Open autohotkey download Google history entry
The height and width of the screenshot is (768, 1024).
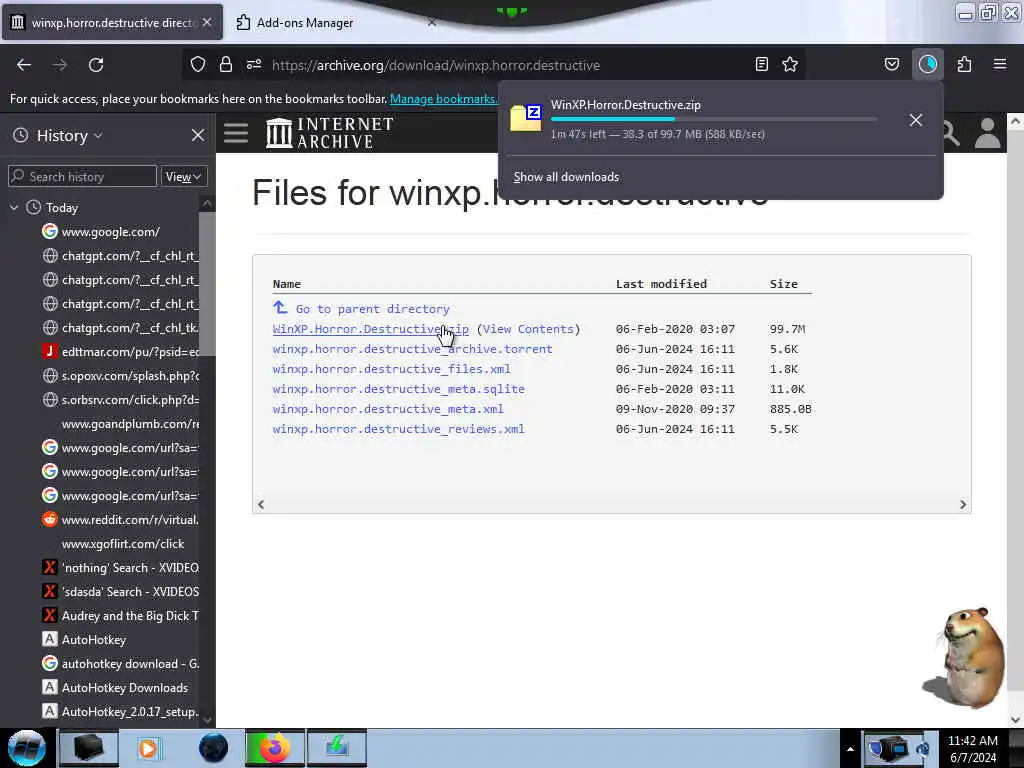click(x=120, y=664)
